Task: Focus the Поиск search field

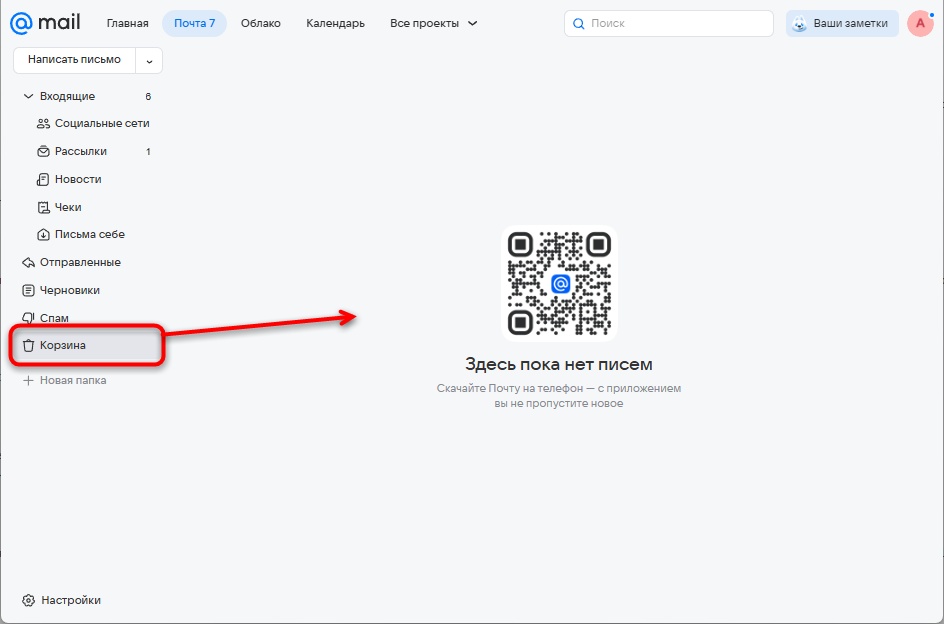Action: click(x=669, y=23)
